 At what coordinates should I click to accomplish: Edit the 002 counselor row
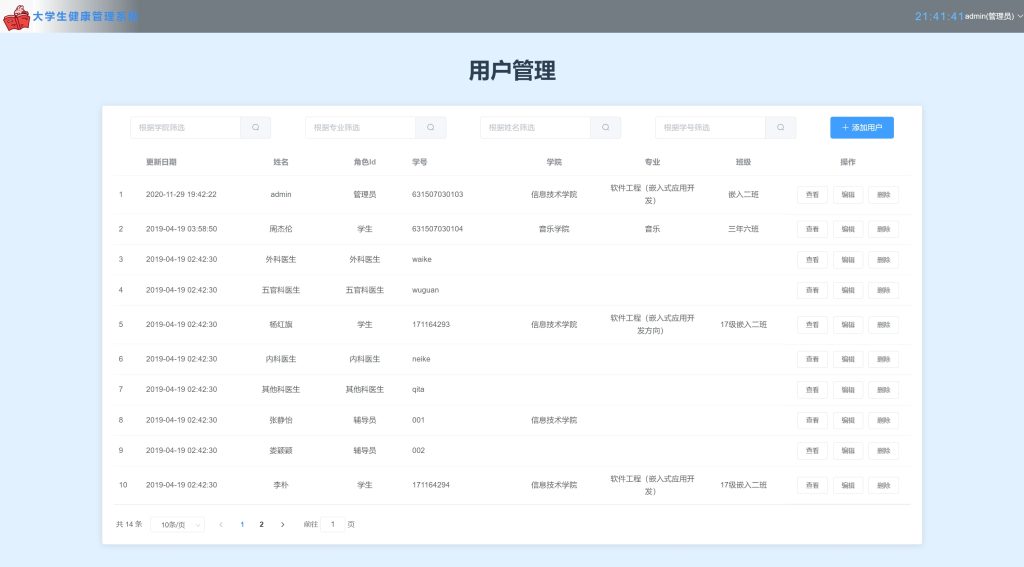click(848, 451)
